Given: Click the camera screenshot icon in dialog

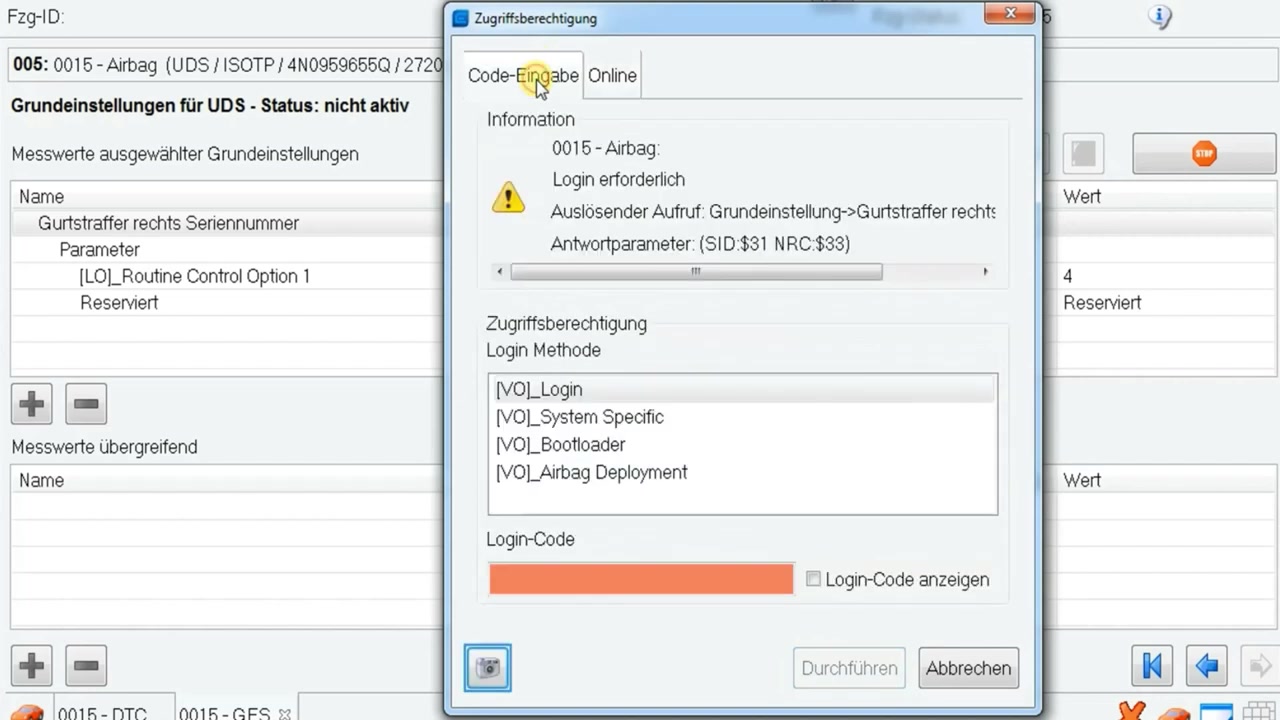Looking at the screenshot, I should click(x=488, y=668).
